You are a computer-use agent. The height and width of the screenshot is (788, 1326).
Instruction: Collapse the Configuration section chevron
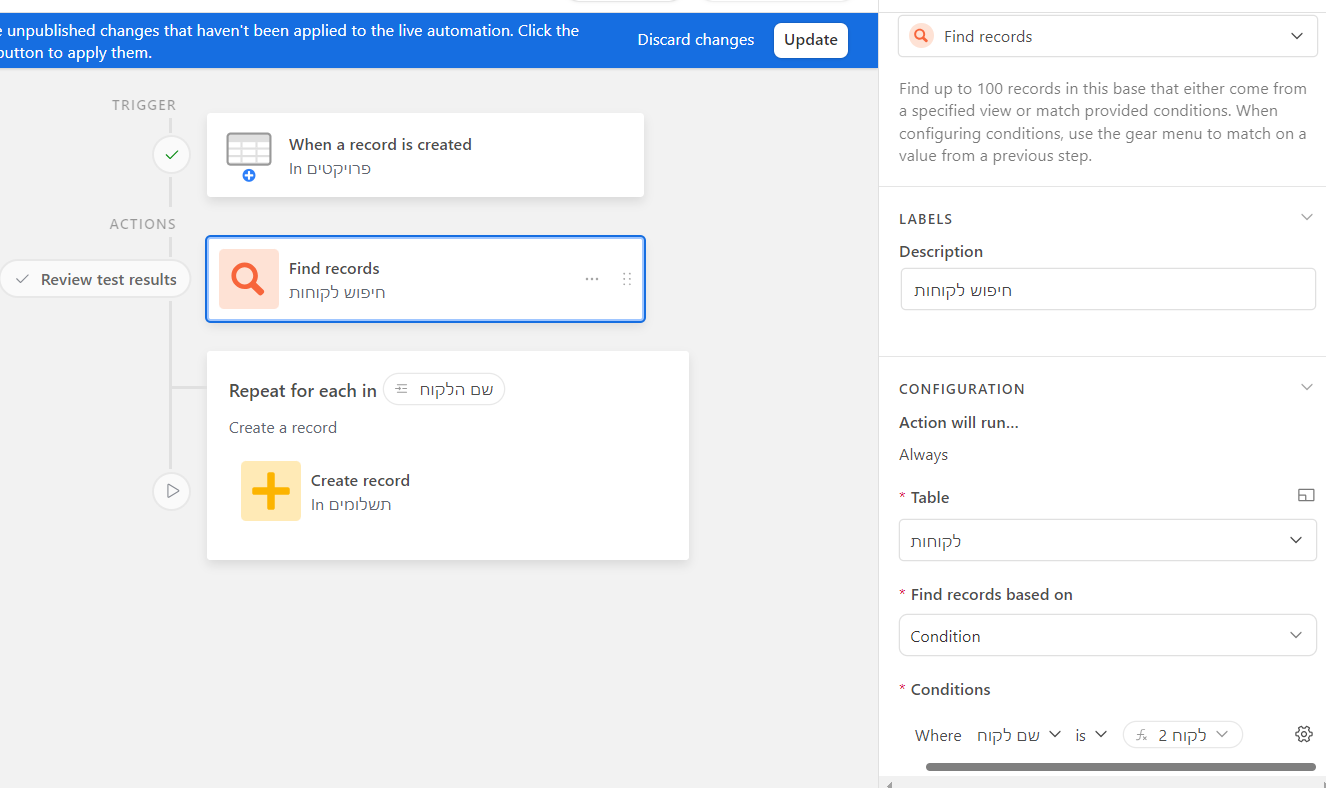1306,388
